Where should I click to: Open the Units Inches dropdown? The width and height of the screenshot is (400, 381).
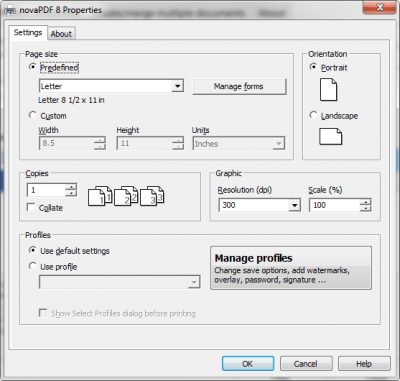[x=278, y=144]
